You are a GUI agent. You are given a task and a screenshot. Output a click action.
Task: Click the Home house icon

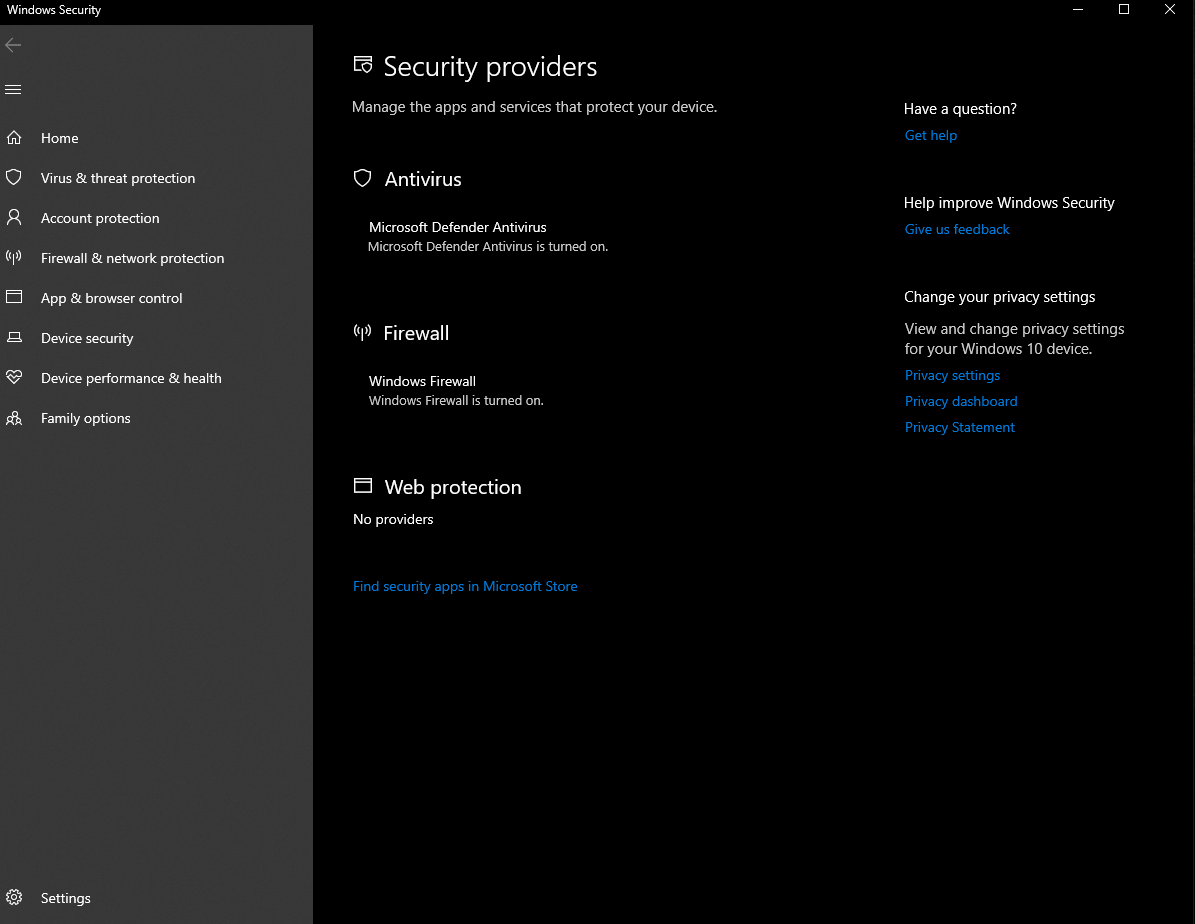pyautogui.click(x=14, y=138)
